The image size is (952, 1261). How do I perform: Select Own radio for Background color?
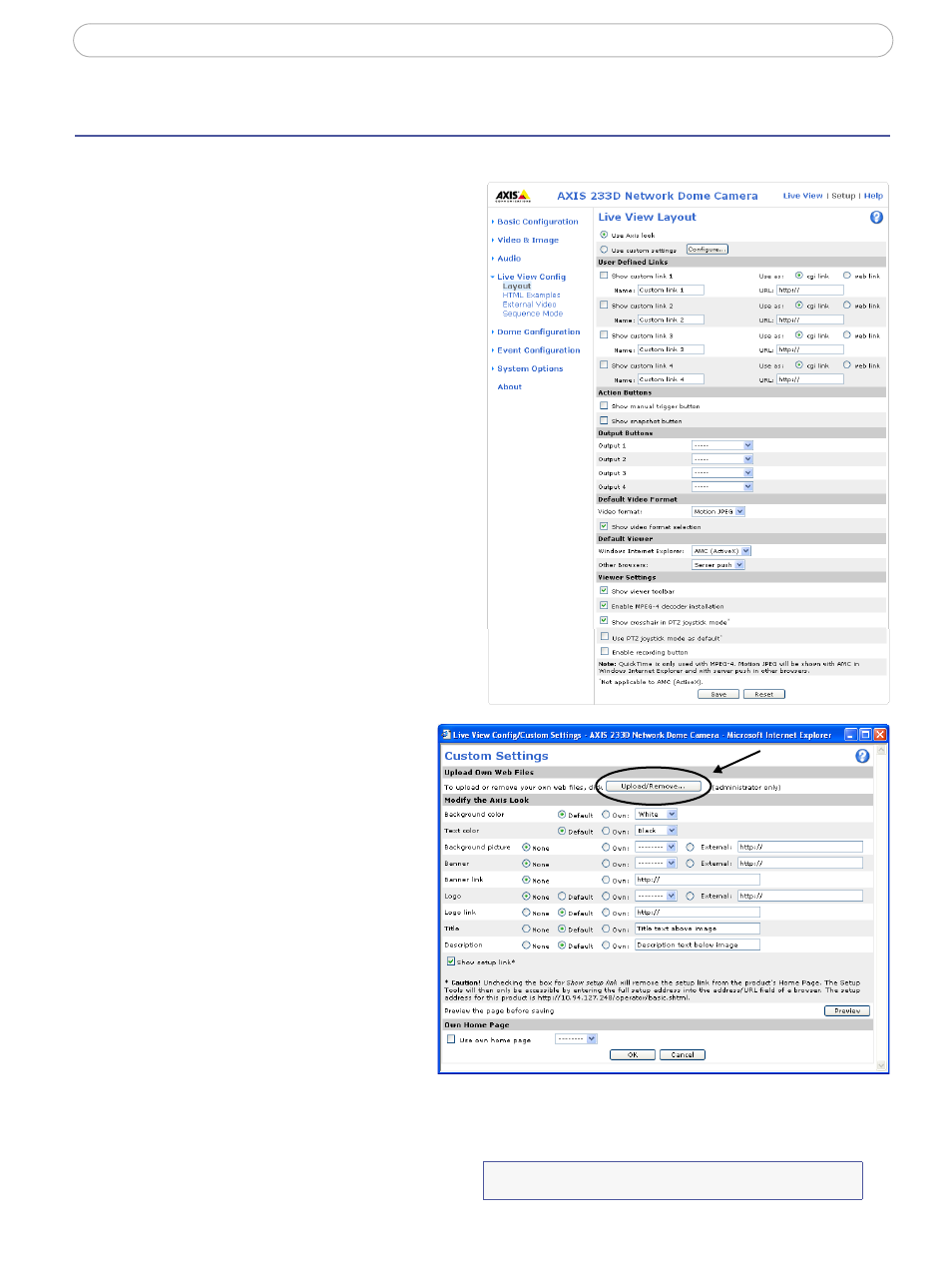click(606, 815)
